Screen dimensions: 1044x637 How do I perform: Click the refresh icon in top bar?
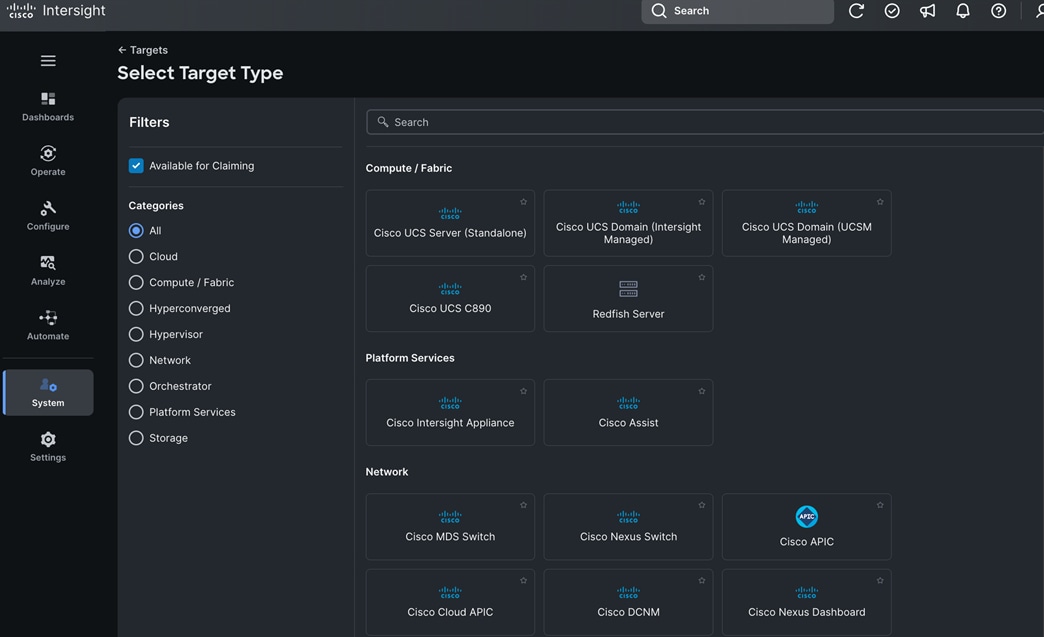(x=856, y=11)
